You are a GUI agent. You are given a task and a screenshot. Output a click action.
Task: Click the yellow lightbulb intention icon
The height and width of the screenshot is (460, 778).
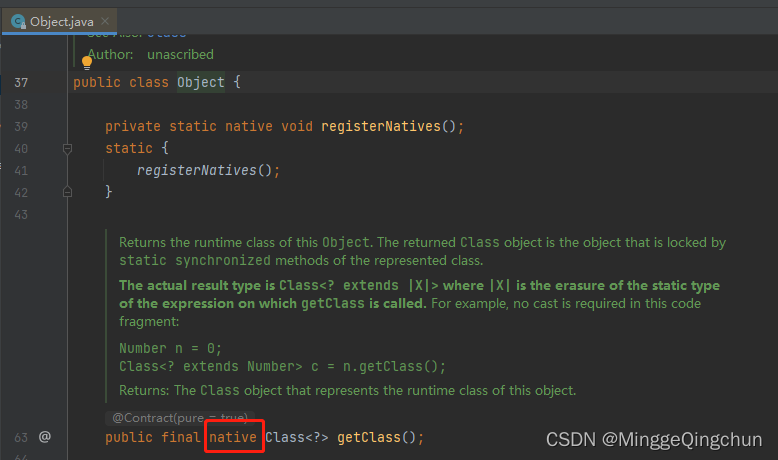[87, 63]
